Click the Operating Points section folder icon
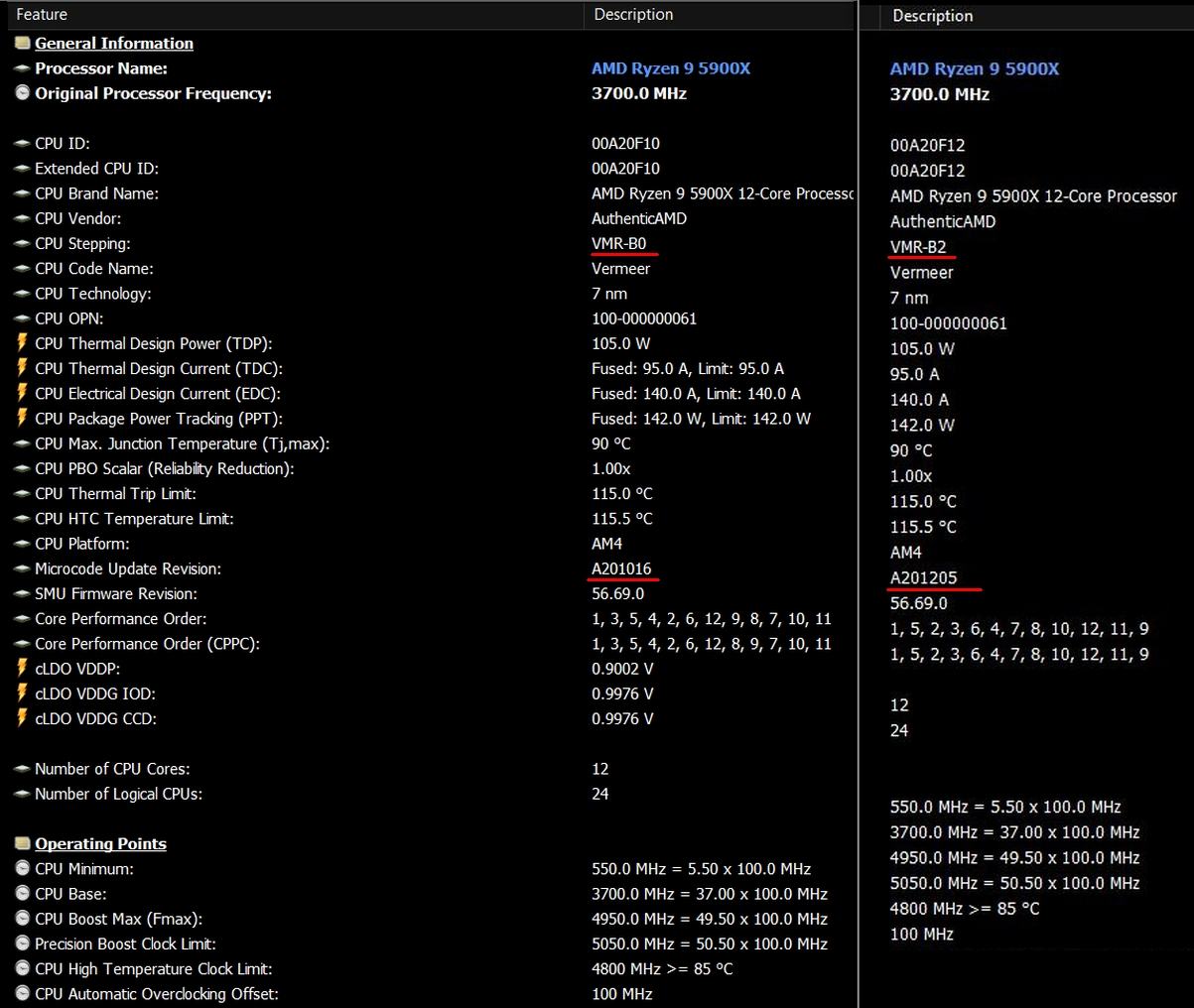The width and height of the screenshot is (1194, 1008). pyautogui.click(x=22, y=843)
